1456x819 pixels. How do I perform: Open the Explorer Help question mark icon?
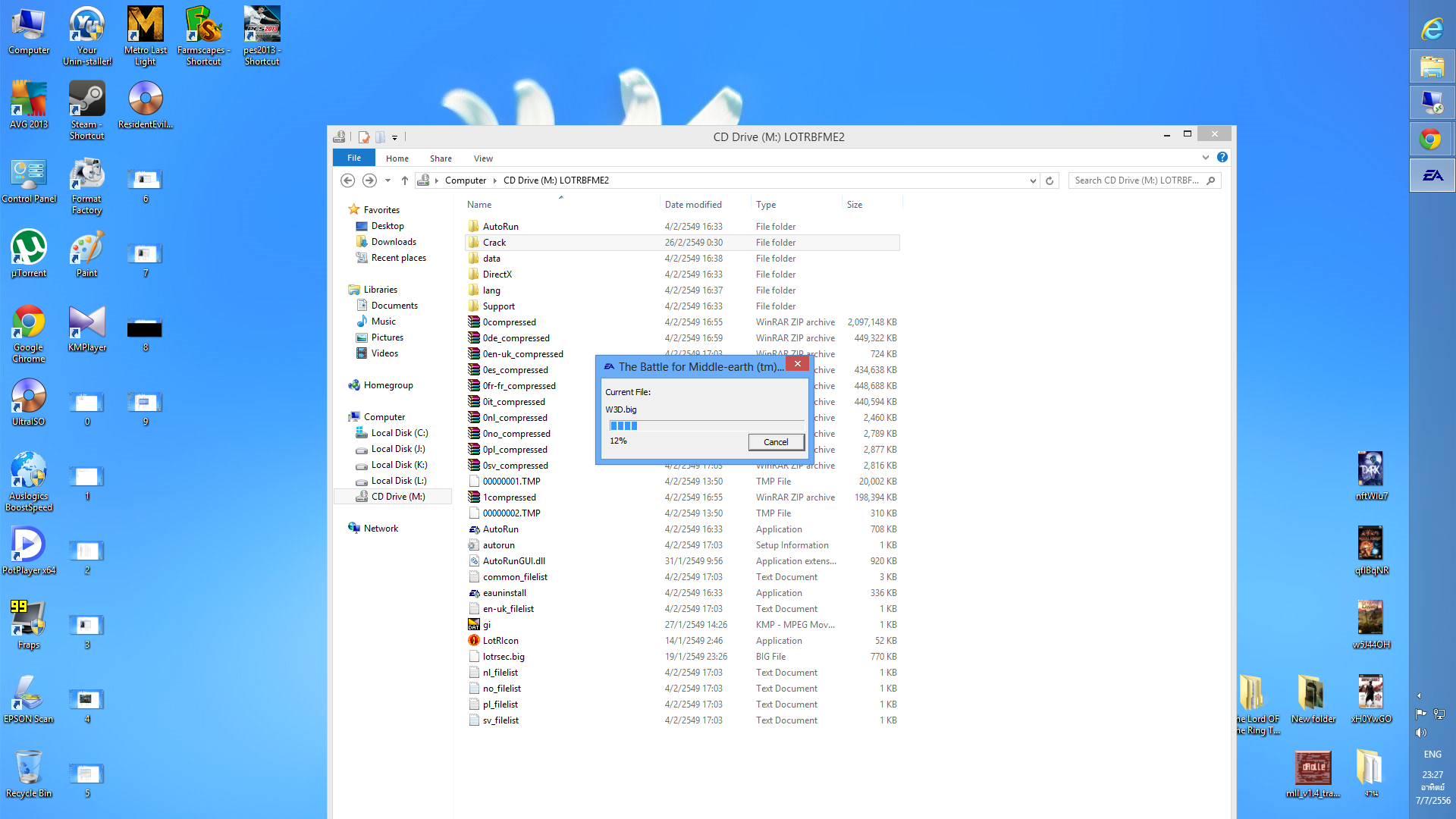pyautogui.click(x=1222, y=158)
